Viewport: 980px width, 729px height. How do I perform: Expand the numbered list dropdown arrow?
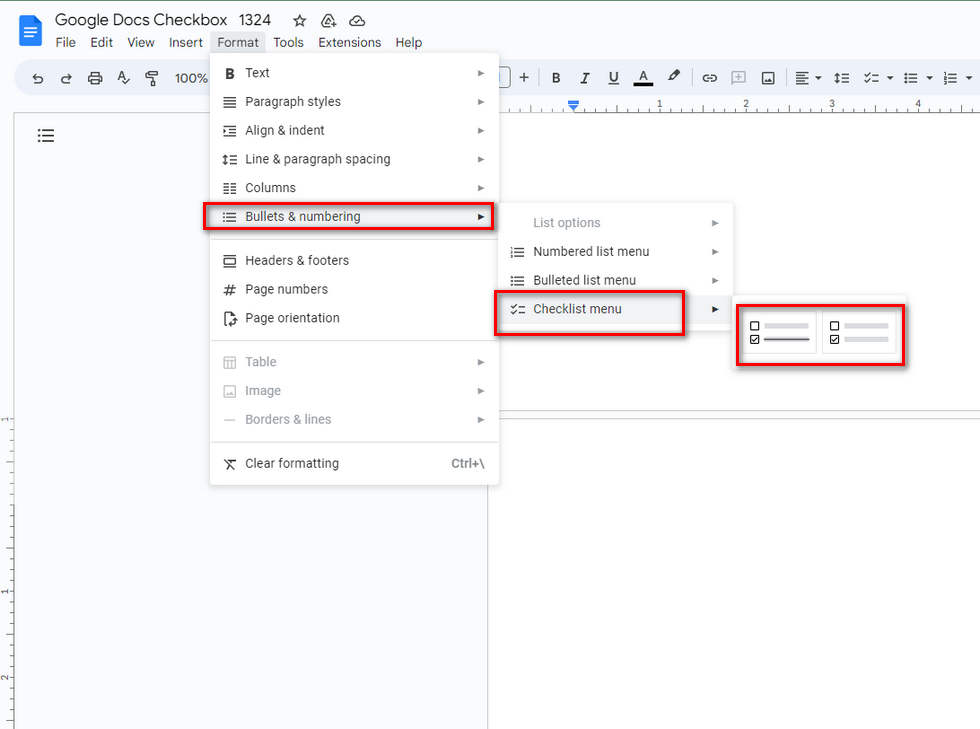(x=969, y=78)
